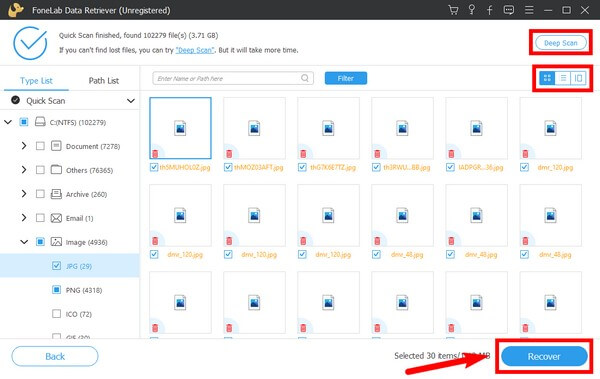Expand the Others tree node
600x379 pixels.
click(x=24, y=170)
